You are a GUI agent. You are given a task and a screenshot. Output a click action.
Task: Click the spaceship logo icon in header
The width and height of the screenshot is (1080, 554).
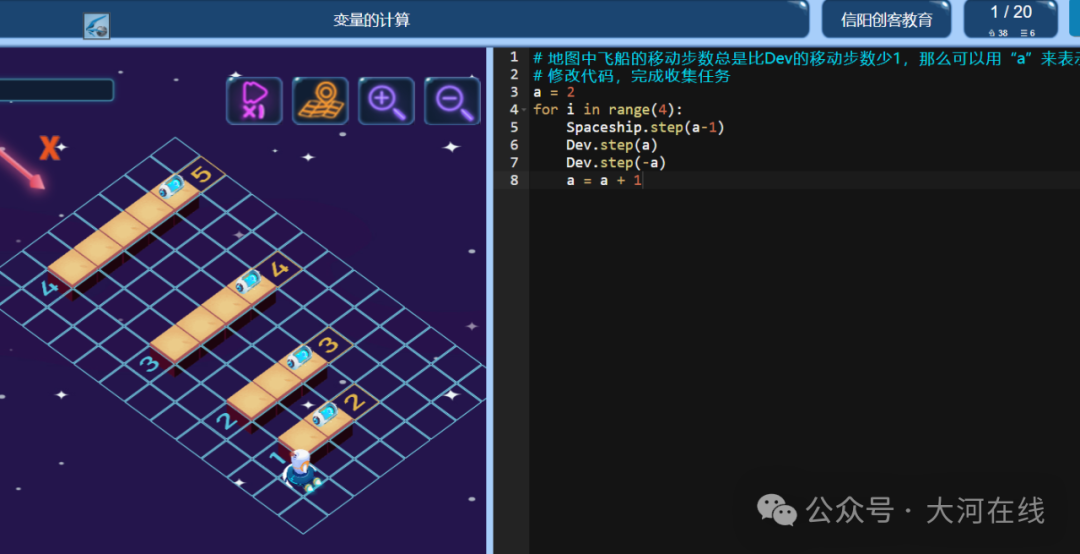(x=96, y=26)
